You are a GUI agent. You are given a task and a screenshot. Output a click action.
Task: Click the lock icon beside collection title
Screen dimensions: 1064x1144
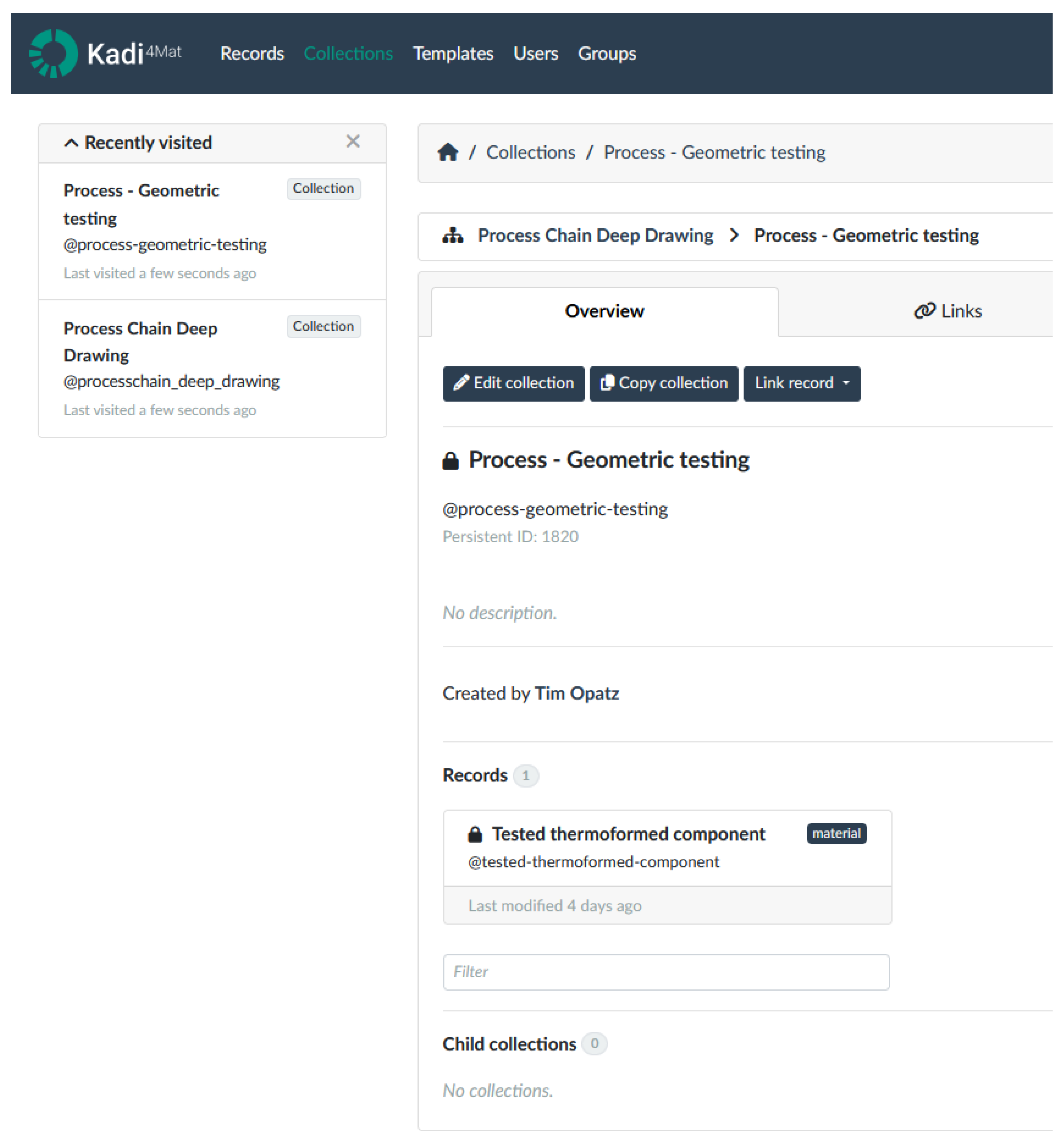point(451,460)
